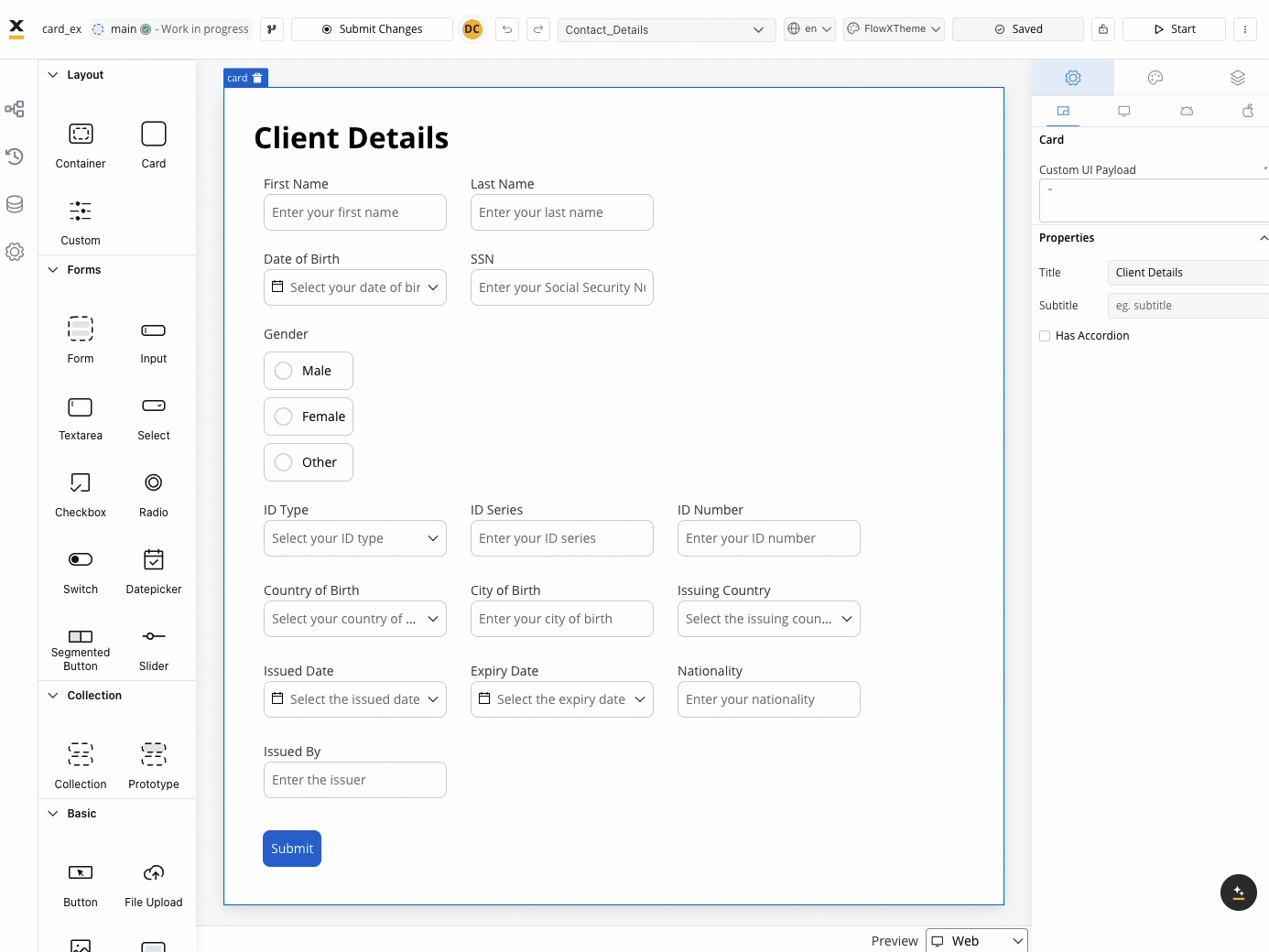Choose the Male radio option
The width and height of the screenshot is (1269, 952).
309,371
